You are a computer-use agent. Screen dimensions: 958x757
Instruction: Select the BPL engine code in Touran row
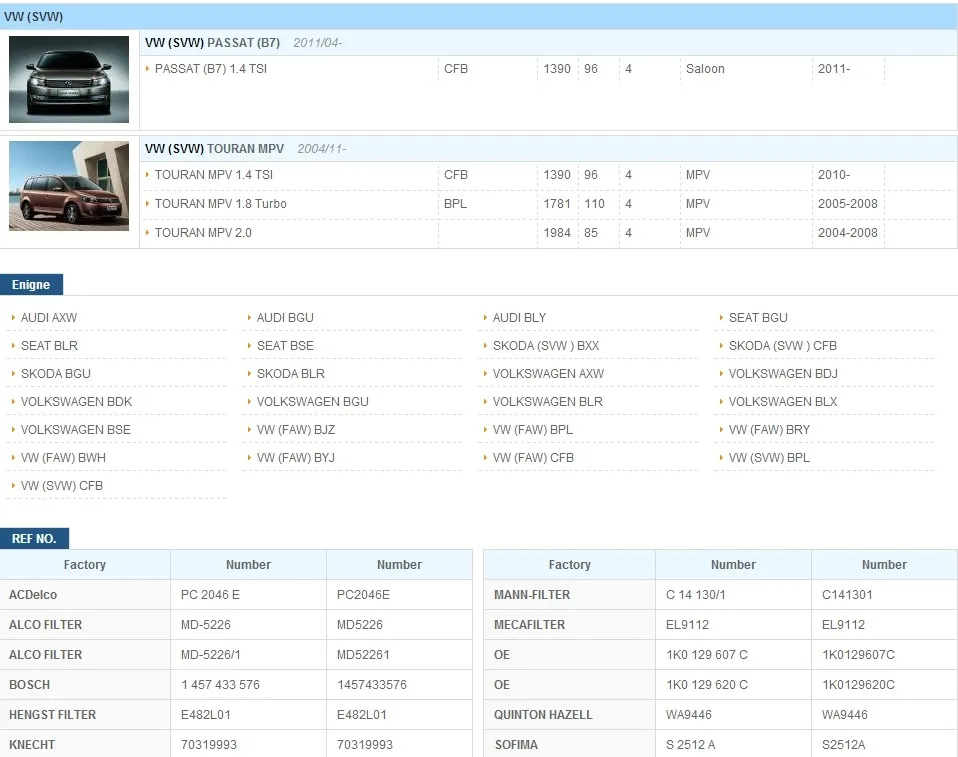[x=455, y=203]
